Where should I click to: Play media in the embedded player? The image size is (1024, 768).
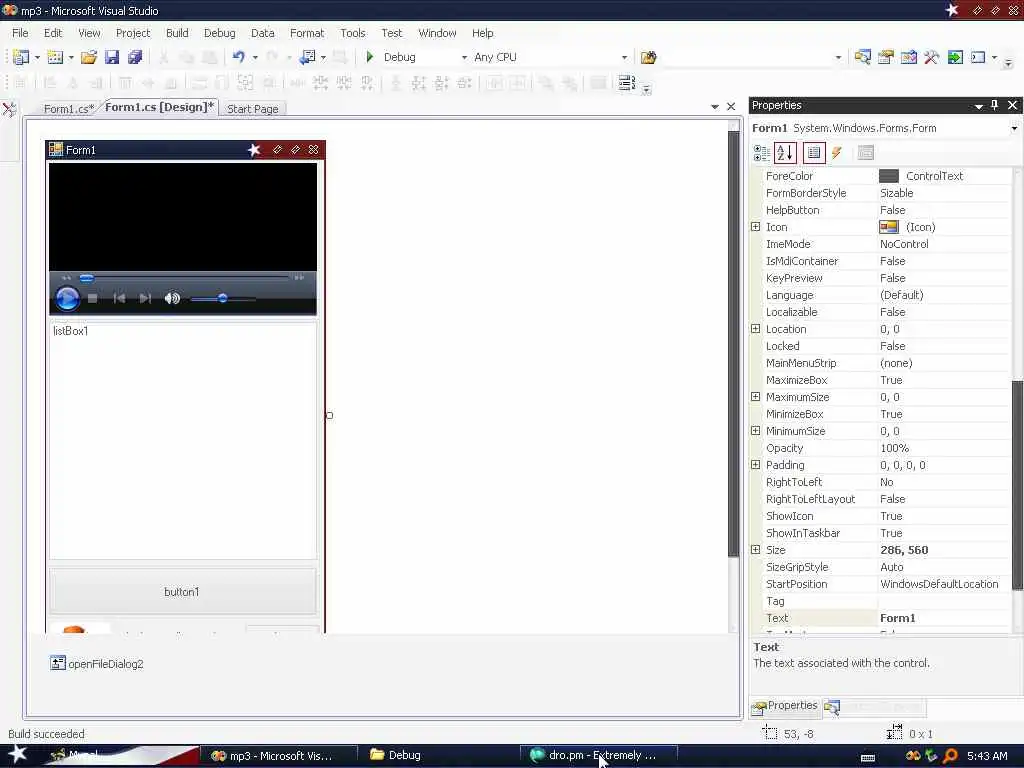pyautogui.click(x=67, y=298)
